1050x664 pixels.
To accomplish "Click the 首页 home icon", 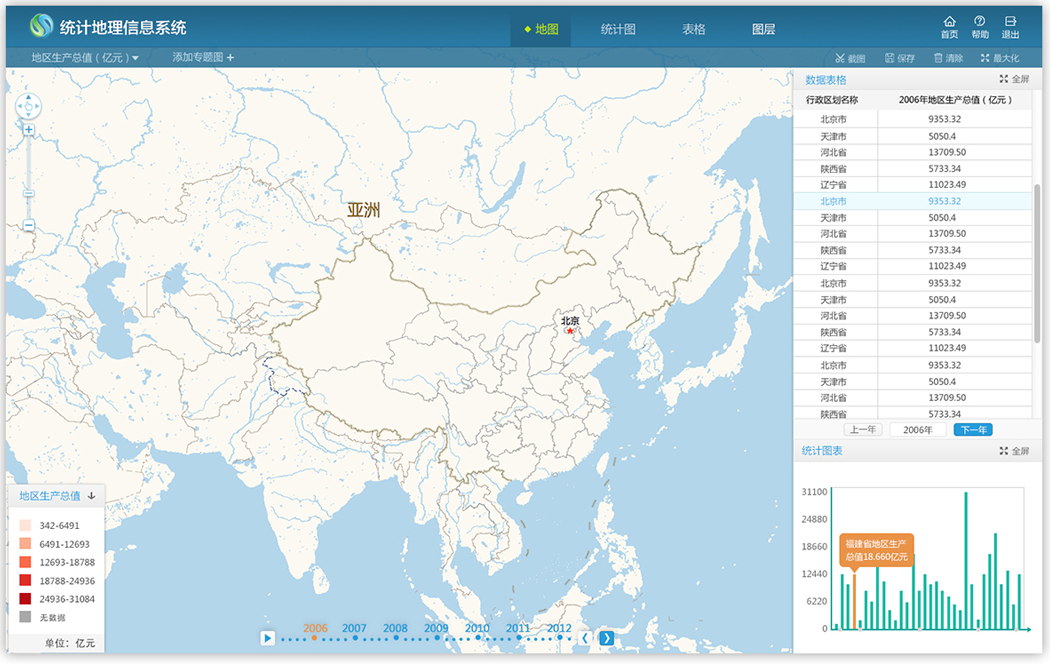I will pyautogui.click(x=949, y=22).
